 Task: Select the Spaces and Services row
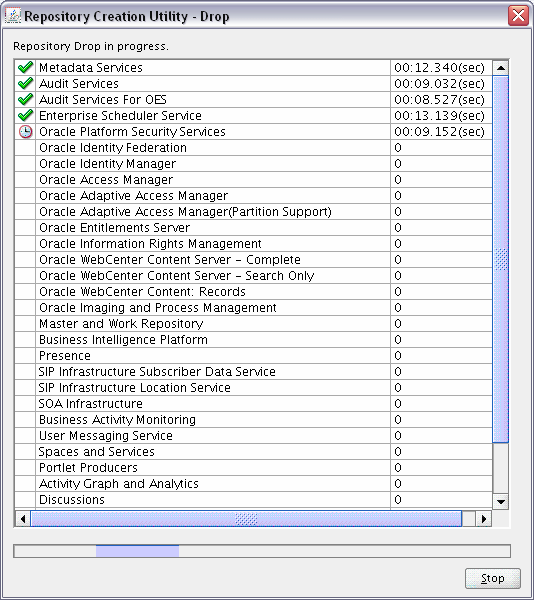pyautogui.click(x=253, y=452)
